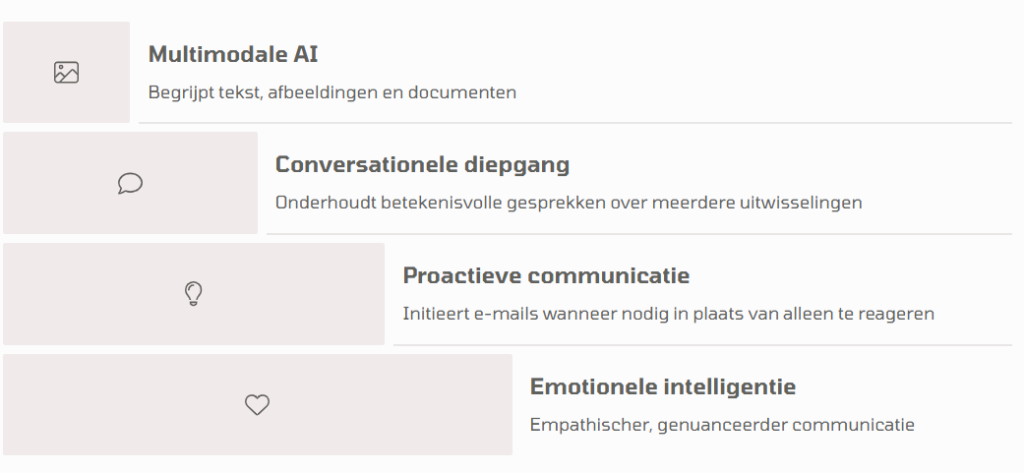This screenshot has height=473, width=1024.
Task: Click the word 'AI' in the first heading
Action: pos(305,54)
